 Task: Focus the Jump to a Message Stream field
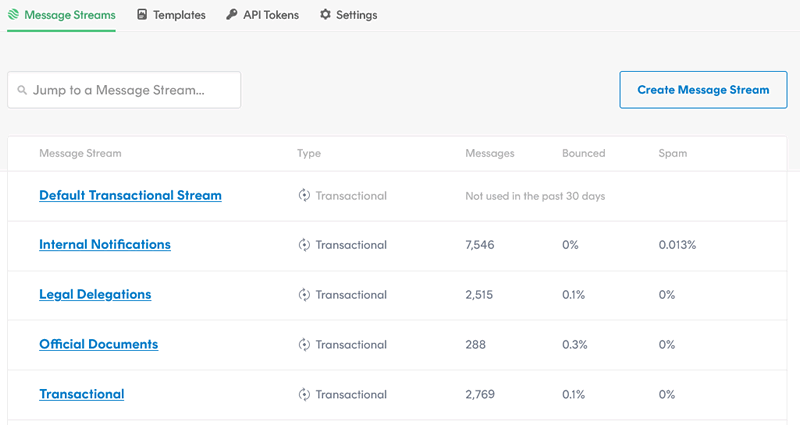pyautogui.click(x=130, y=90)
